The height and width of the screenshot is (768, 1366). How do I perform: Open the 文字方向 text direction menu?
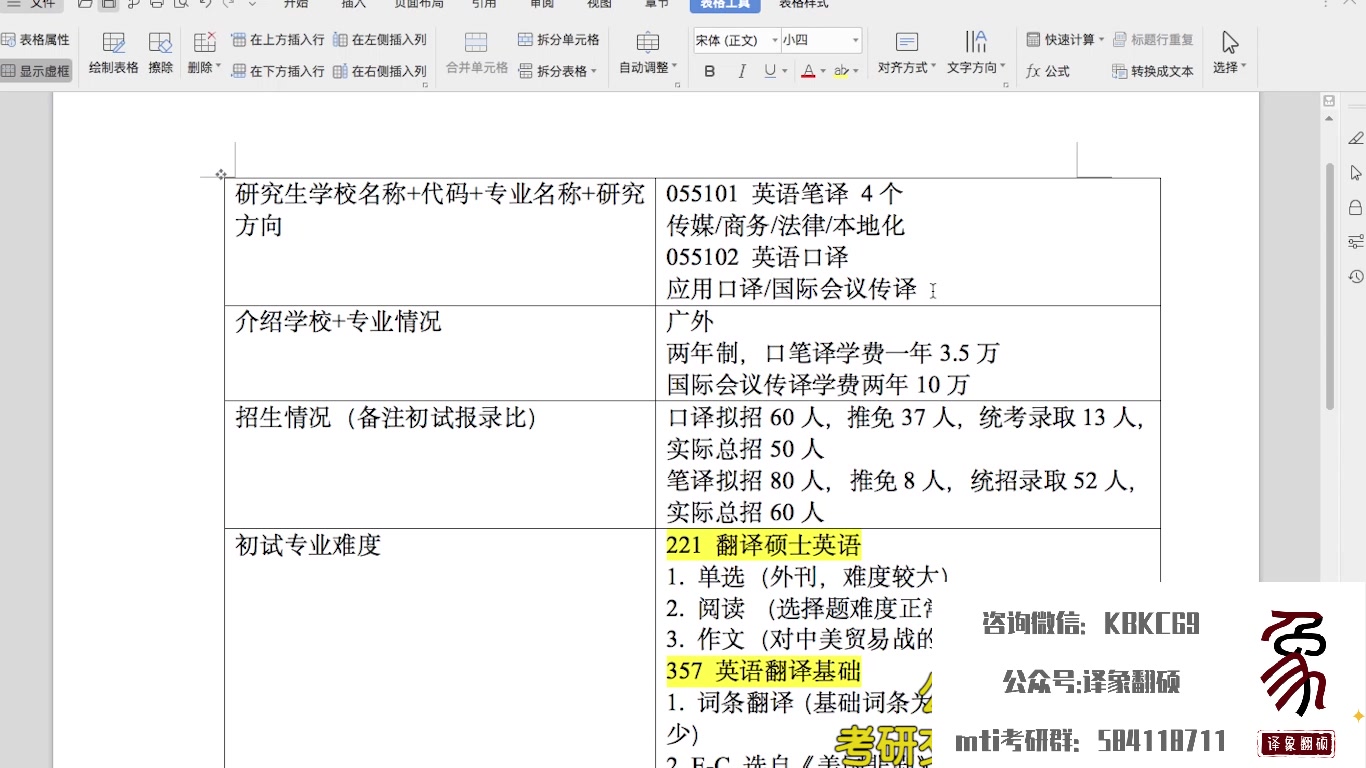point(976,54)
